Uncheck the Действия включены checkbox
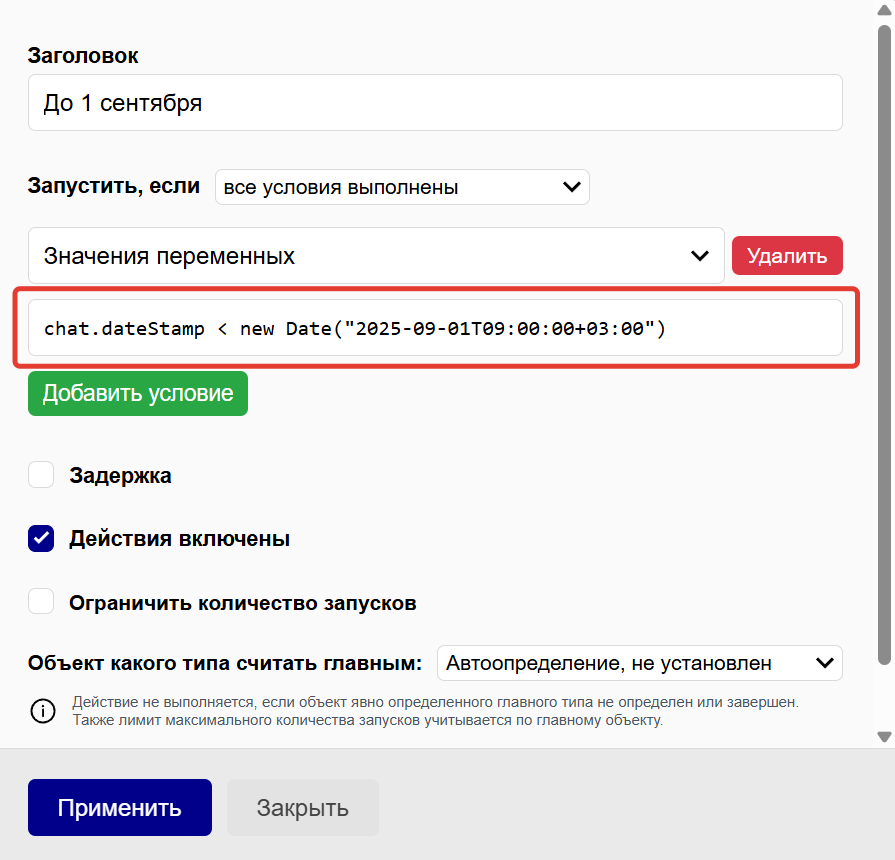Image resolution: width=895 pixels, height=860 pixels. (41, 539)
